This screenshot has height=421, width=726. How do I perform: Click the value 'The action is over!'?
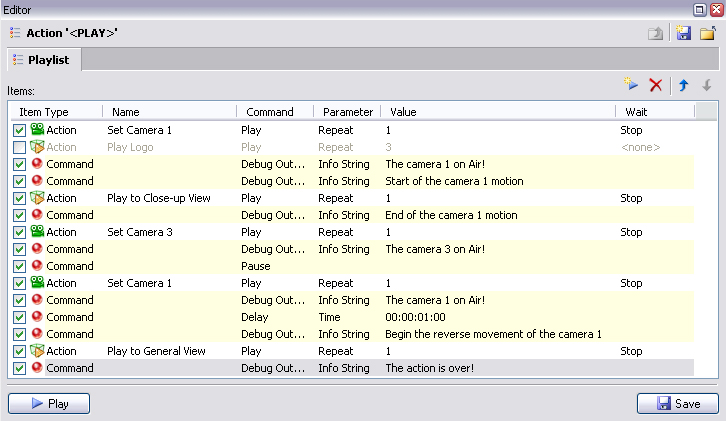[x=430, y=368]
